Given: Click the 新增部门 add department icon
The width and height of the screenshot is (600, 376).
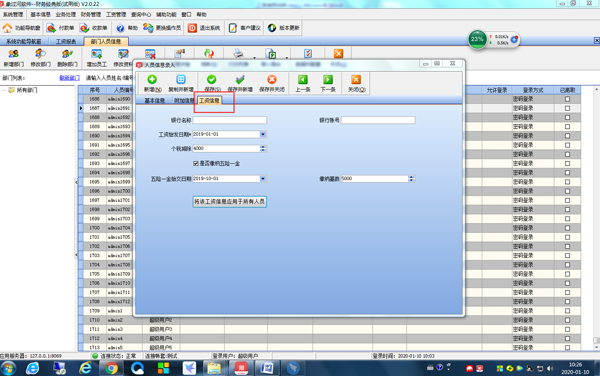Looking at the screenshot, I should (13, 54).
